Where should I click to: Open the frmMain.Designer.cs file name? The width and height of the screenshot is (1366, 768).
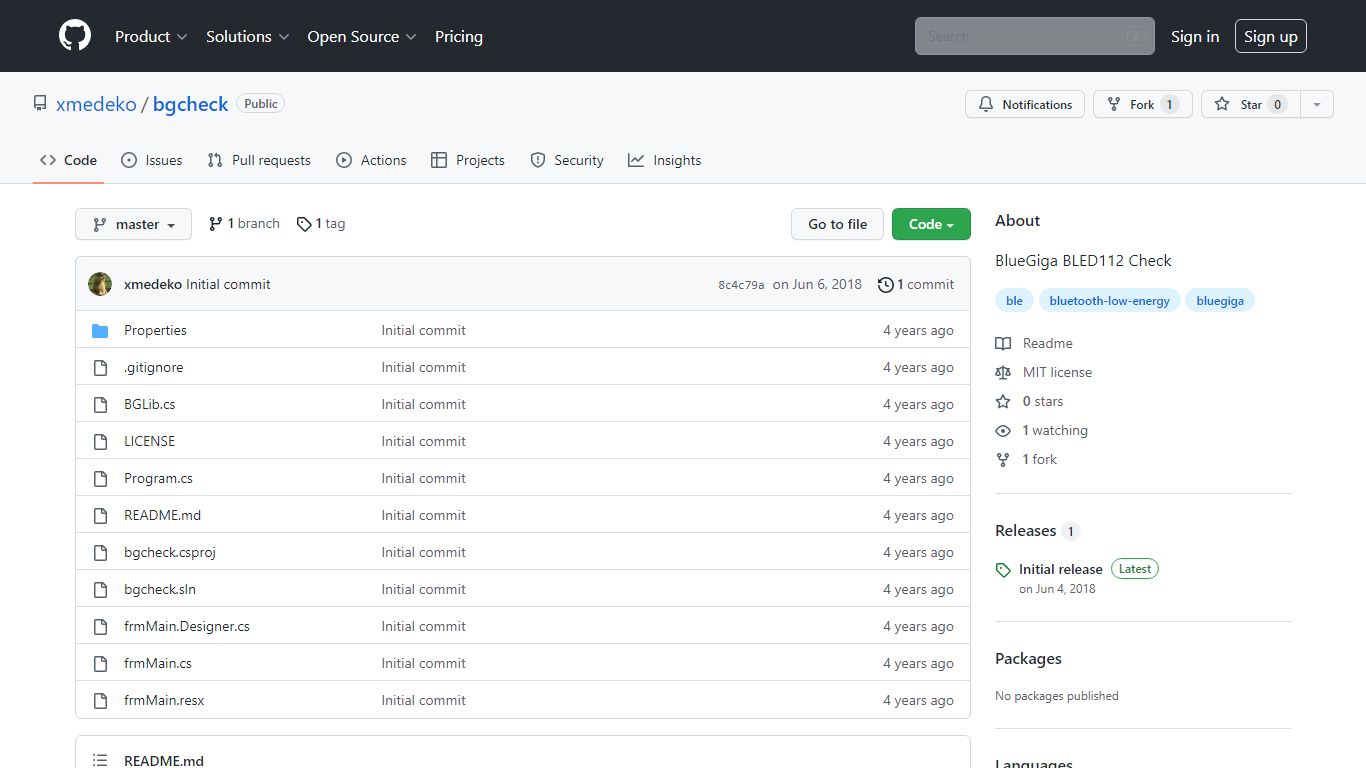click(187, 626)
